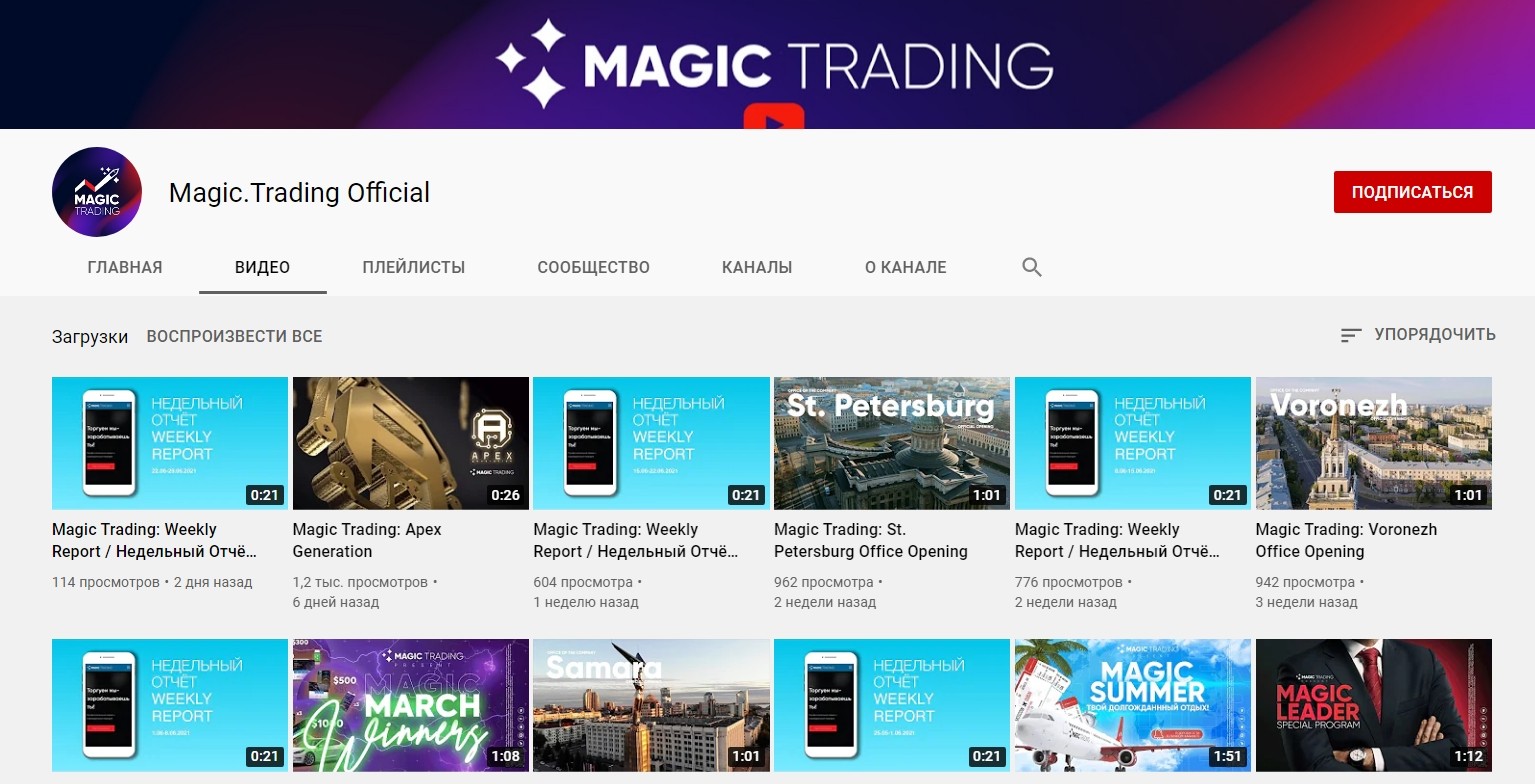Open the Voronezh video thumbnail
This screenshot has width=1535, height=784.
point(1374,443)
